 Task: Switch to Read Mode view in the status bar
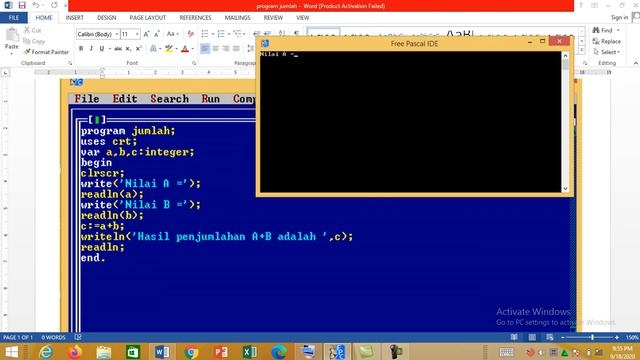click(514, 337)
